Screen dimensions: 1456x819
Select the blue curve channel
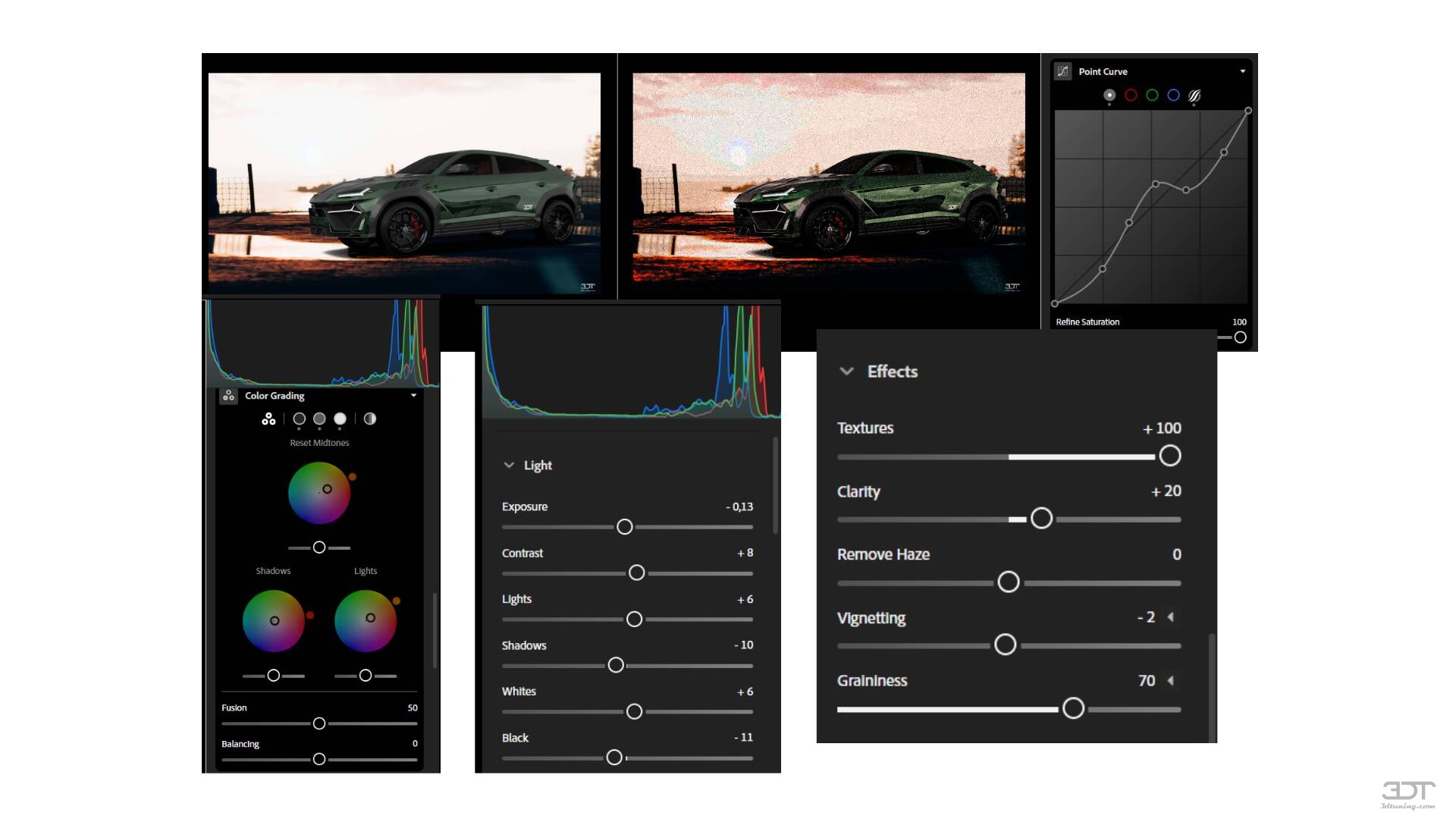click(x=1173, y=95)
